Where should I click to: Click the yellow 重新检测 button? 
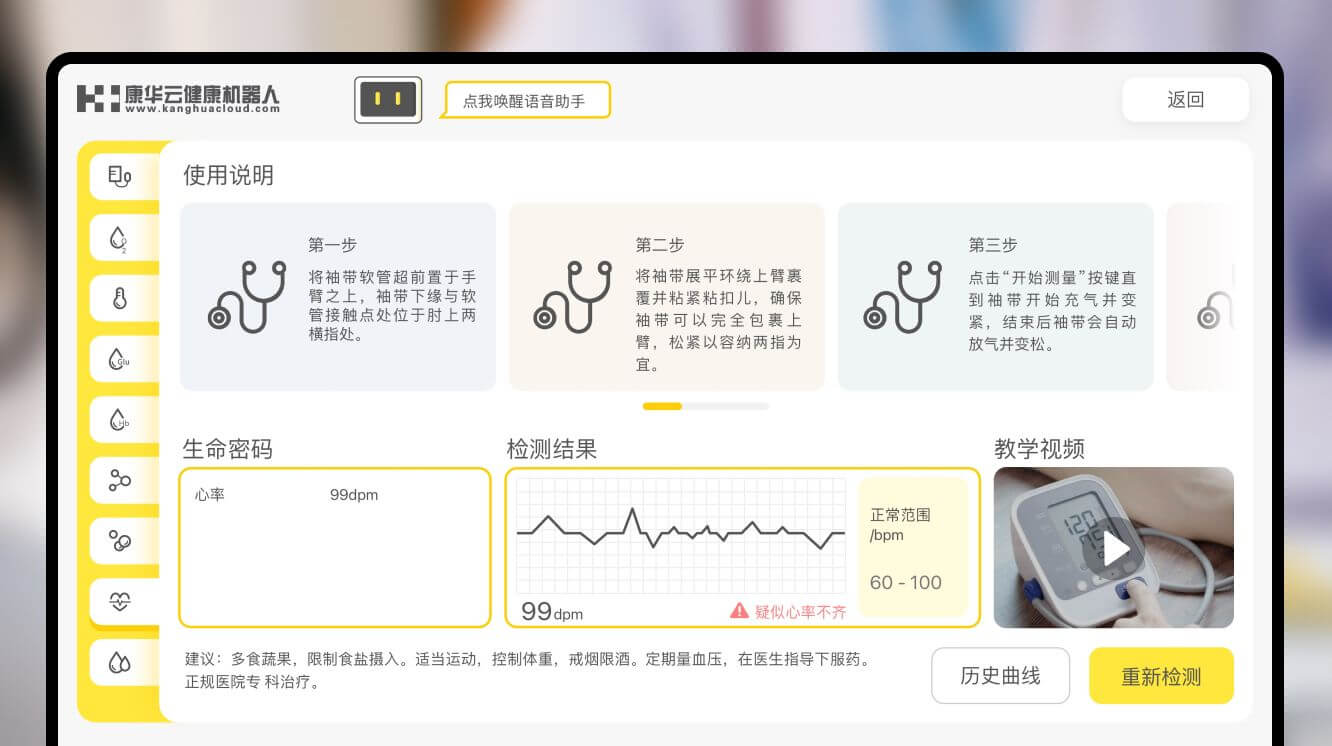click(x=1160, y=676)
